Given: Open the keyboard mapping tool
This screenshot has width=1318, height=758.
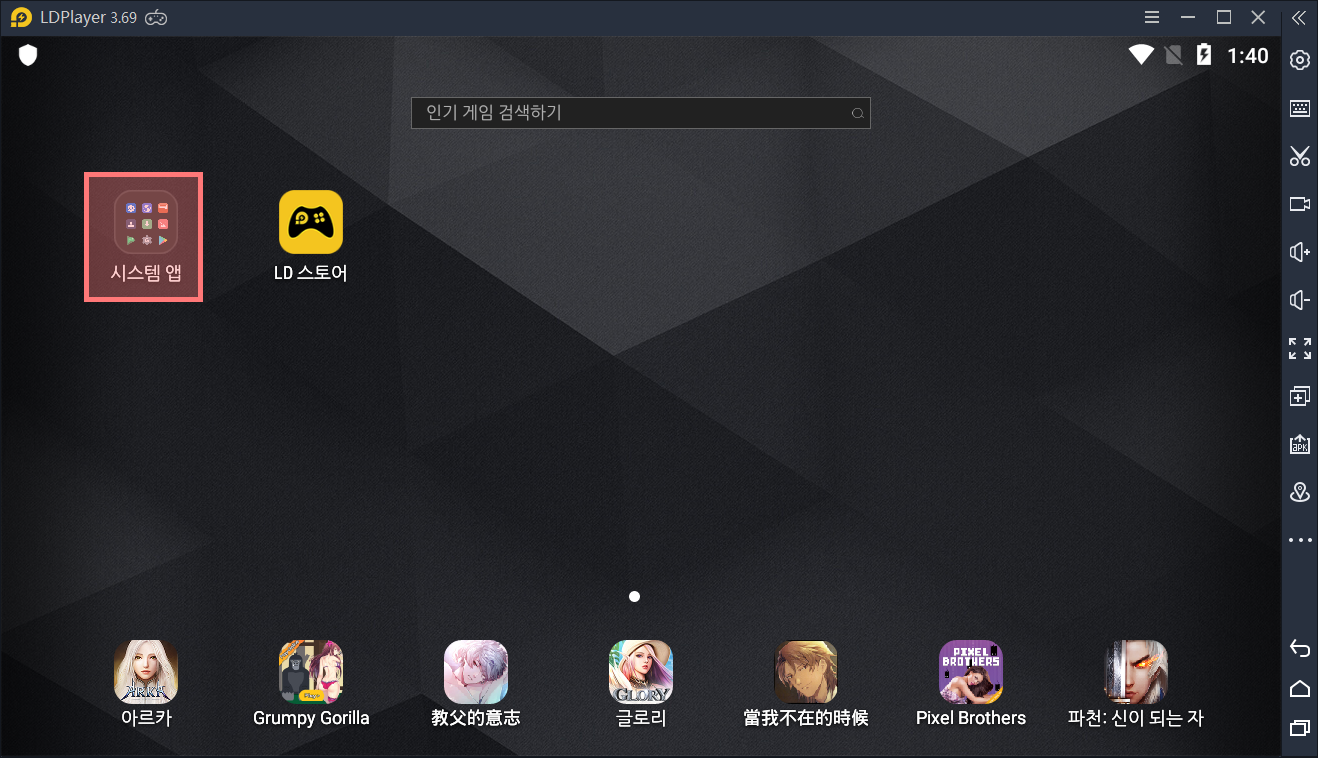Looking at the screenshot, I should (1300, 108).
